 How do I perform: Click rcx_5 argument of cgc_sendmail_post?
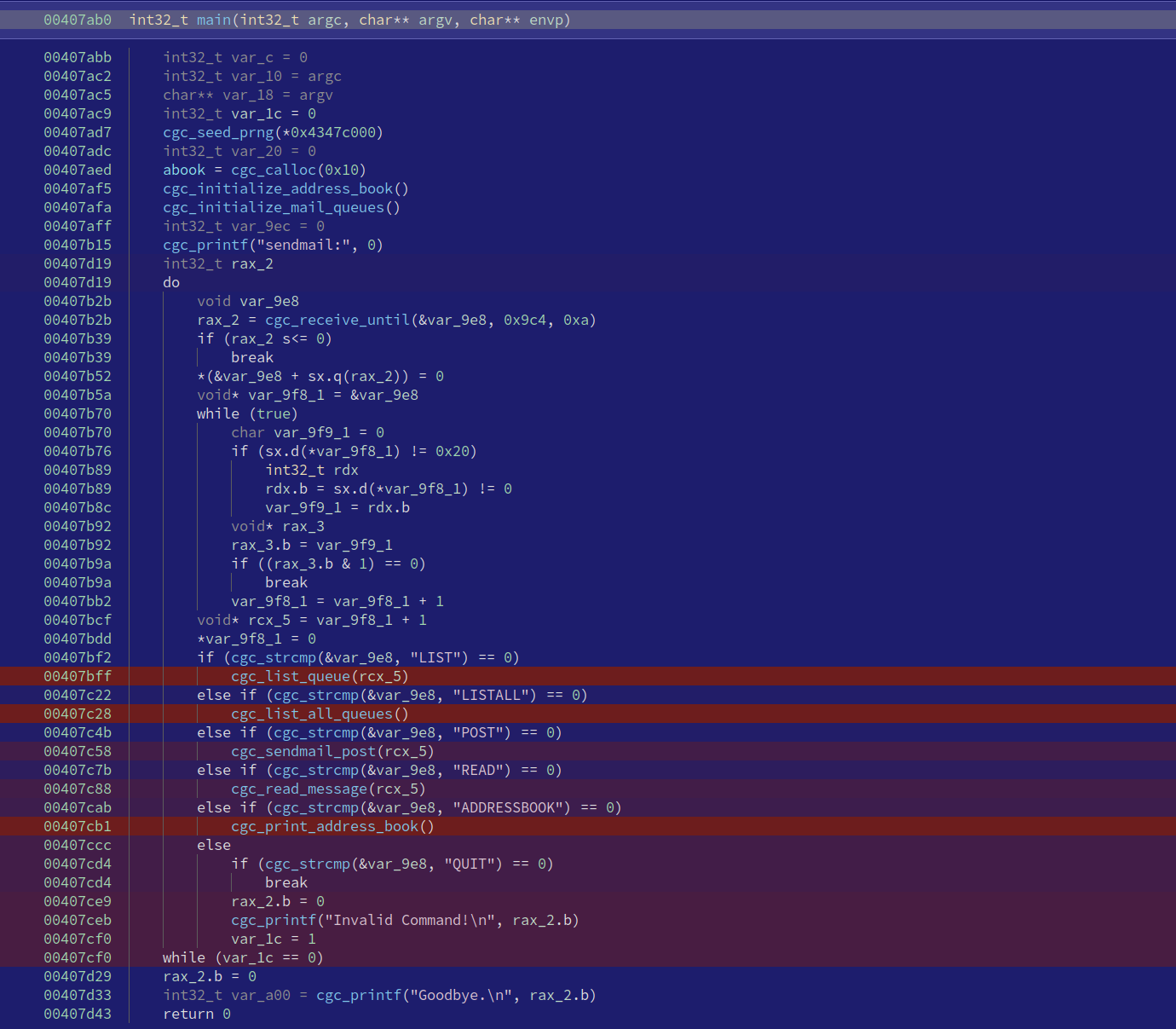coord(406,751)
